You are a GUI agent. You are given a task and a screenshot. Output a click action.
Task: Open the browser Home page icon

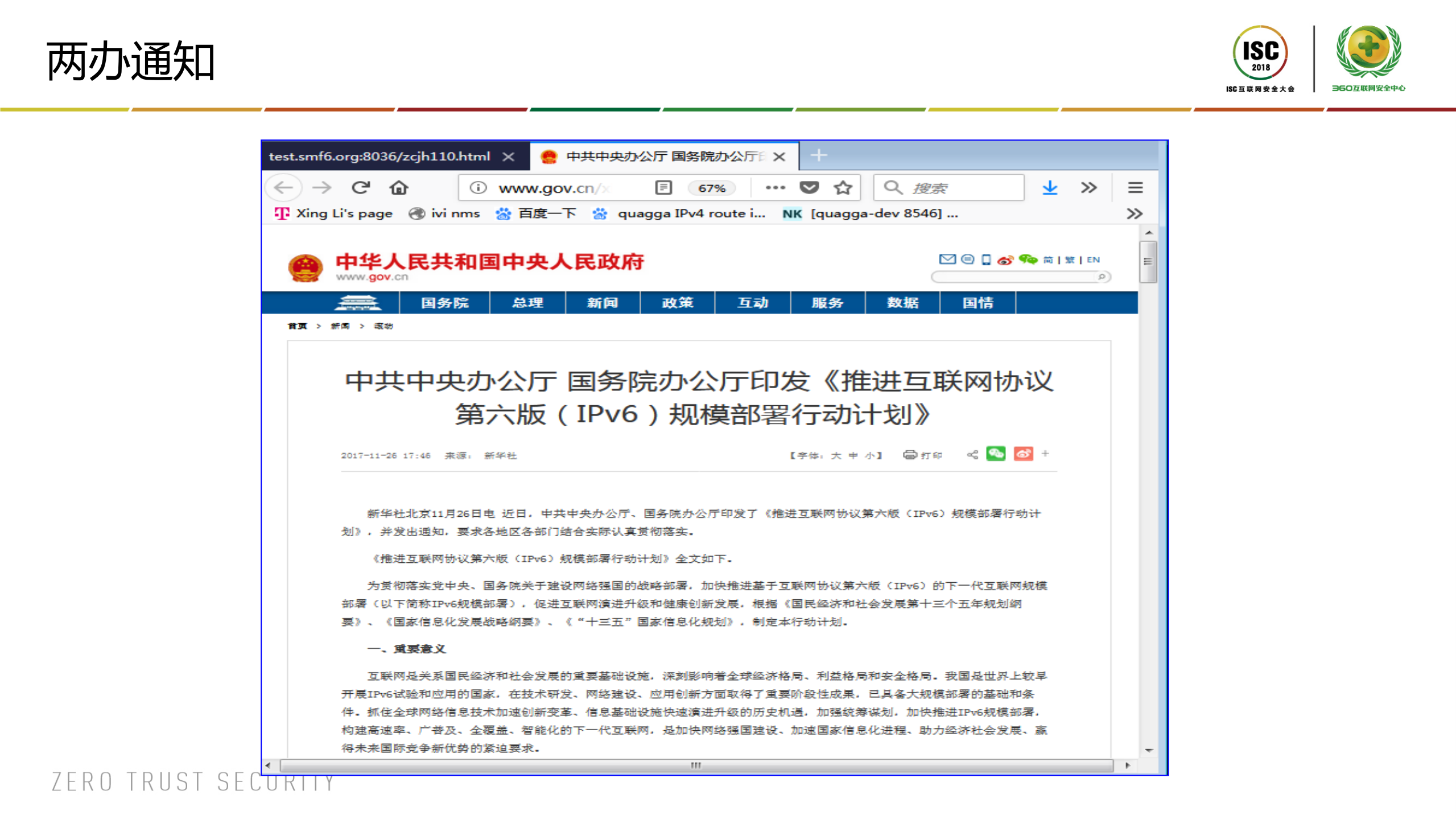tap(399, 187)
